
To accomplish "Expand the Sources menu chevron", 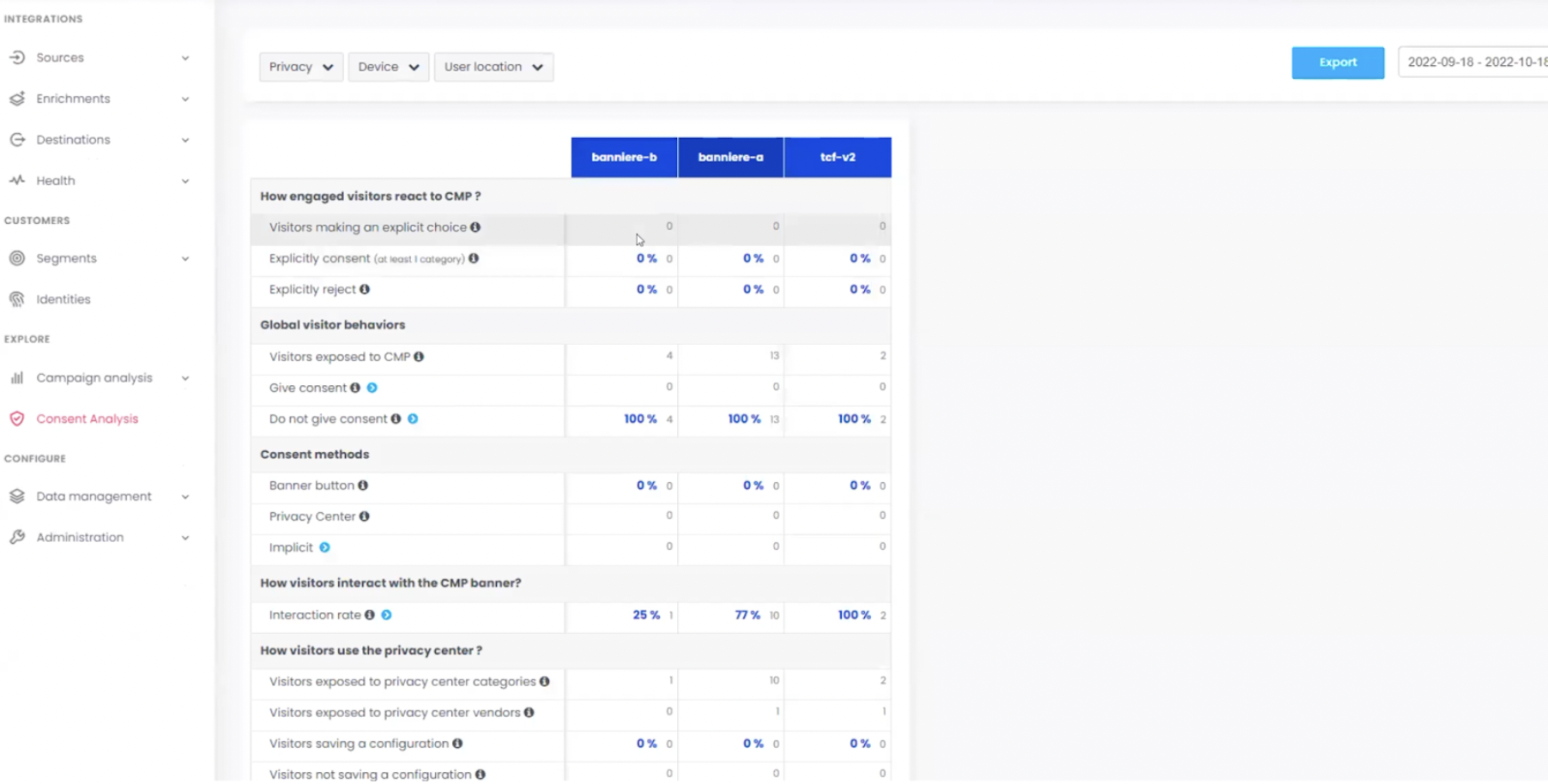I will [x=185, y=58].
